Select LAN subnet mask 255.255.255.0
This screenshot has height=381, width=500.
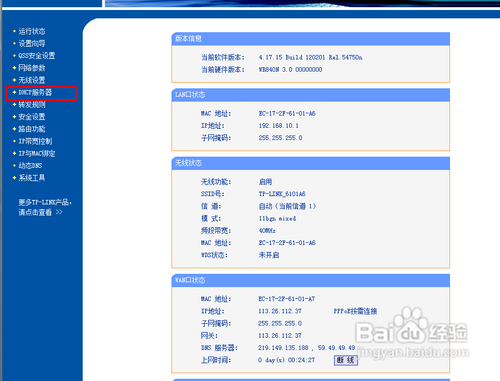[280, 138]
